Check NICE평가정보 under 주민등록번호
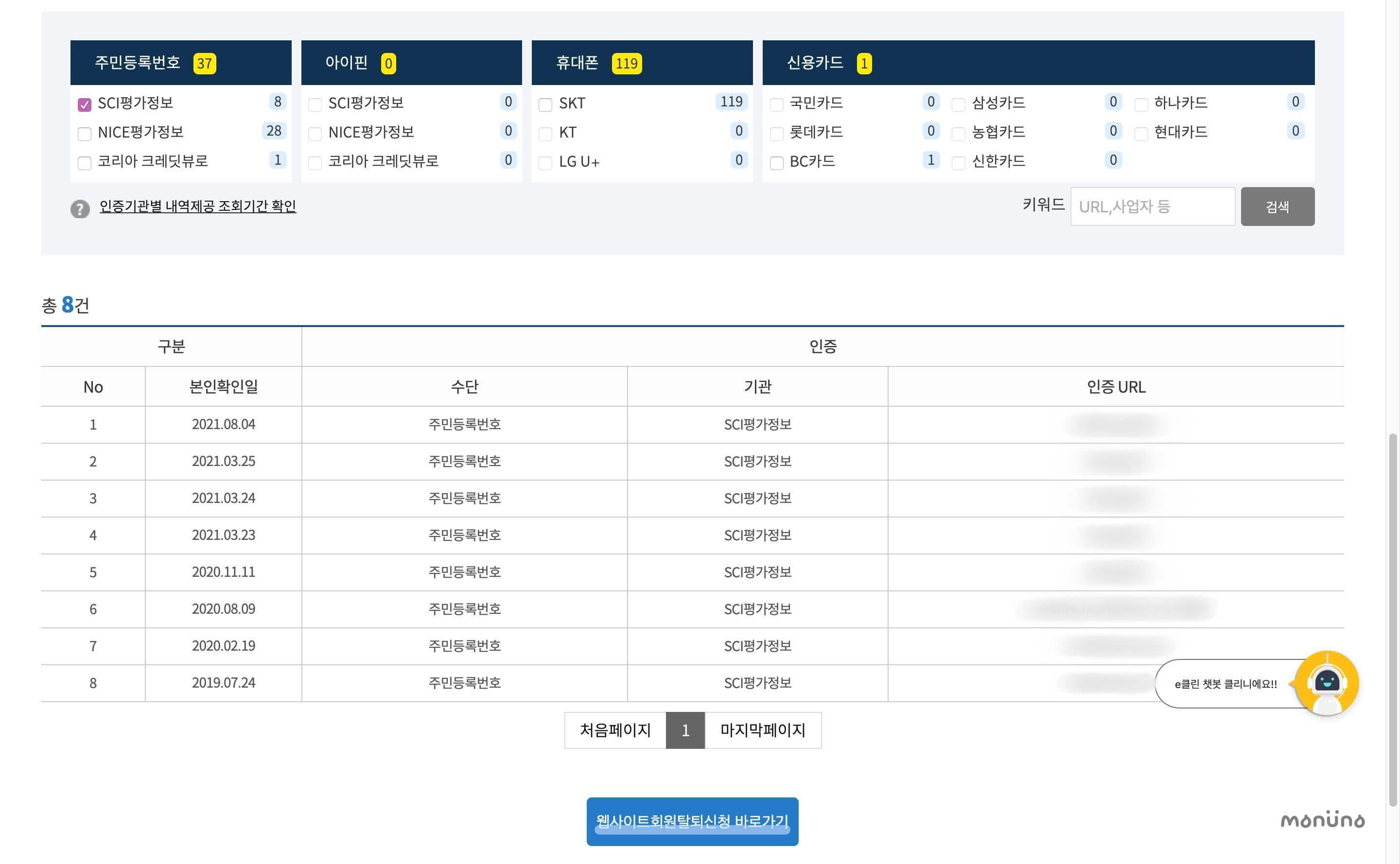Screen dimensions: 1400x864 tap(85, 134)
